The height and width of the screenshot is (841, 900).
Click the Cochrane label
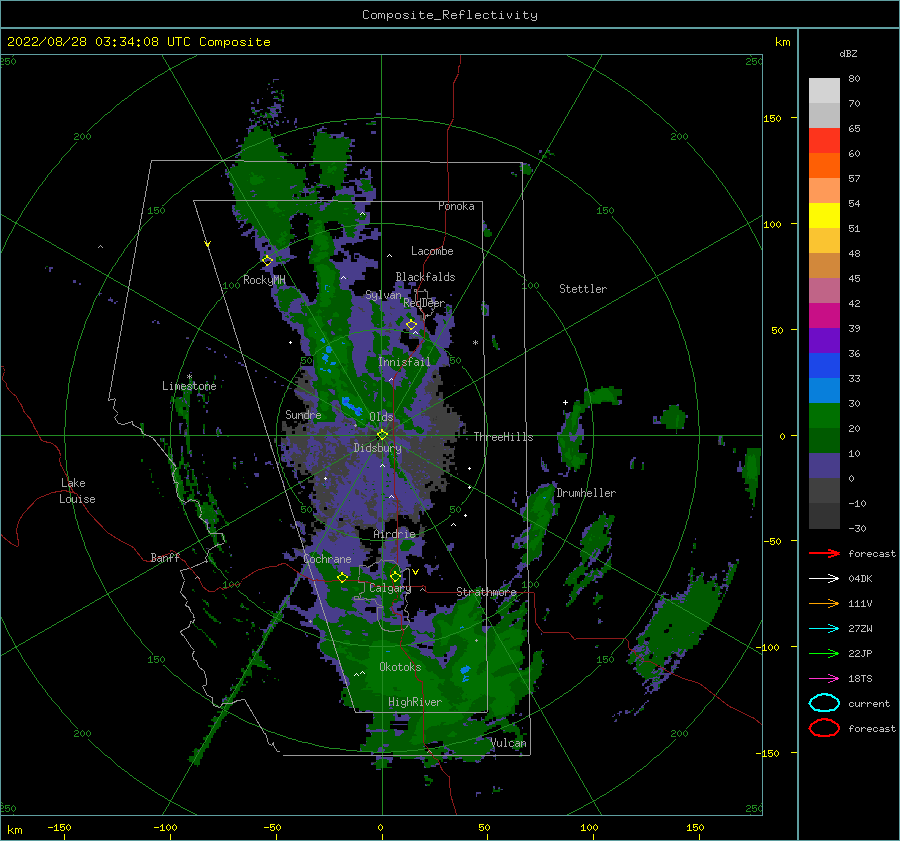(x=327, y=559)
